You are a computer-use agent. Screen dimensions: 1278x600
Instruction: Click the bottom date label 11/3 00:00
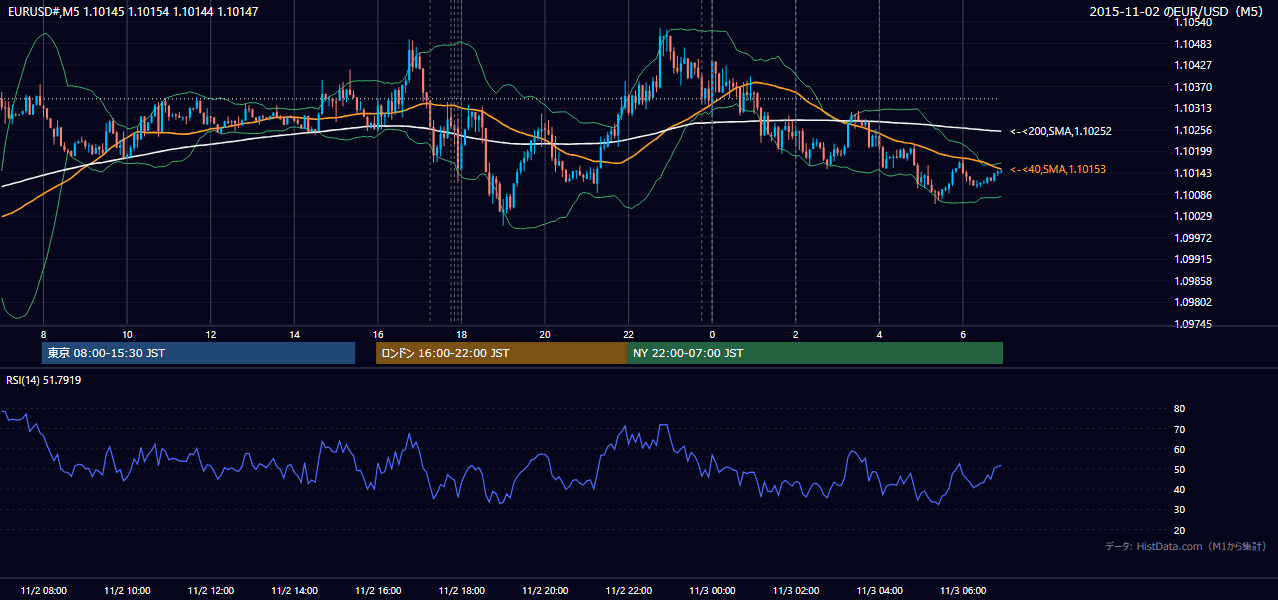tap(711, 591)
